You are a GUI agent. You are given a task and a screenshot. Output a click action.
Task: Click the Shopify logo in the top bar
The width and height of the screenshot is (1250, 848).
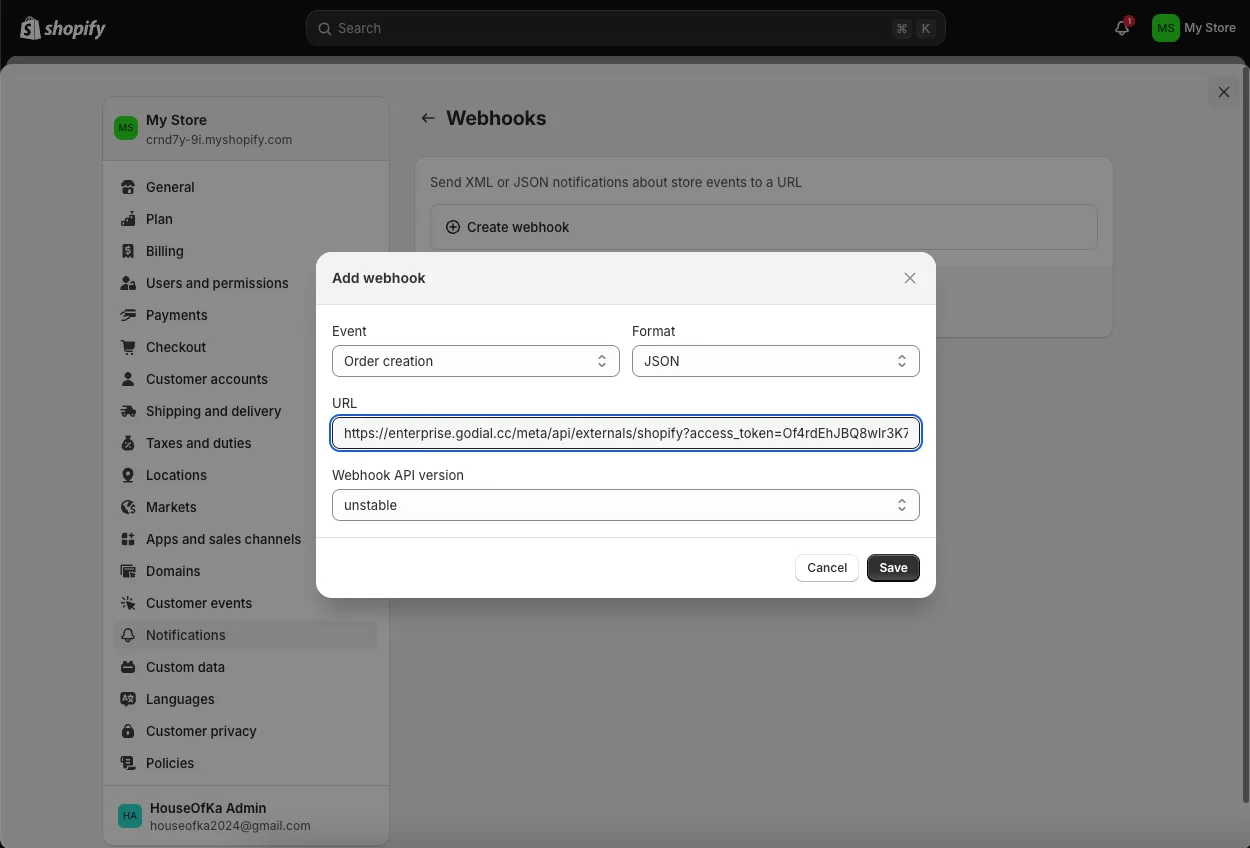(62, 28)
